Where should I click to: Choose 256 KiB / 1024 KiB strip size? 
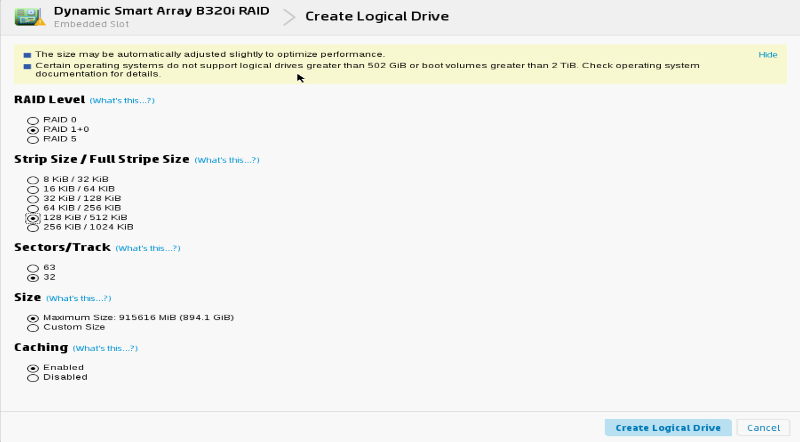(33, 228)
